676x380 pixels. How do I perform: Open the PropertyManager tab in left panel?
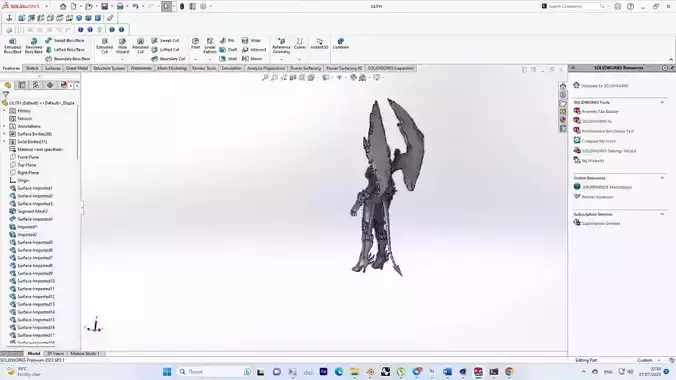coord(22,85)
